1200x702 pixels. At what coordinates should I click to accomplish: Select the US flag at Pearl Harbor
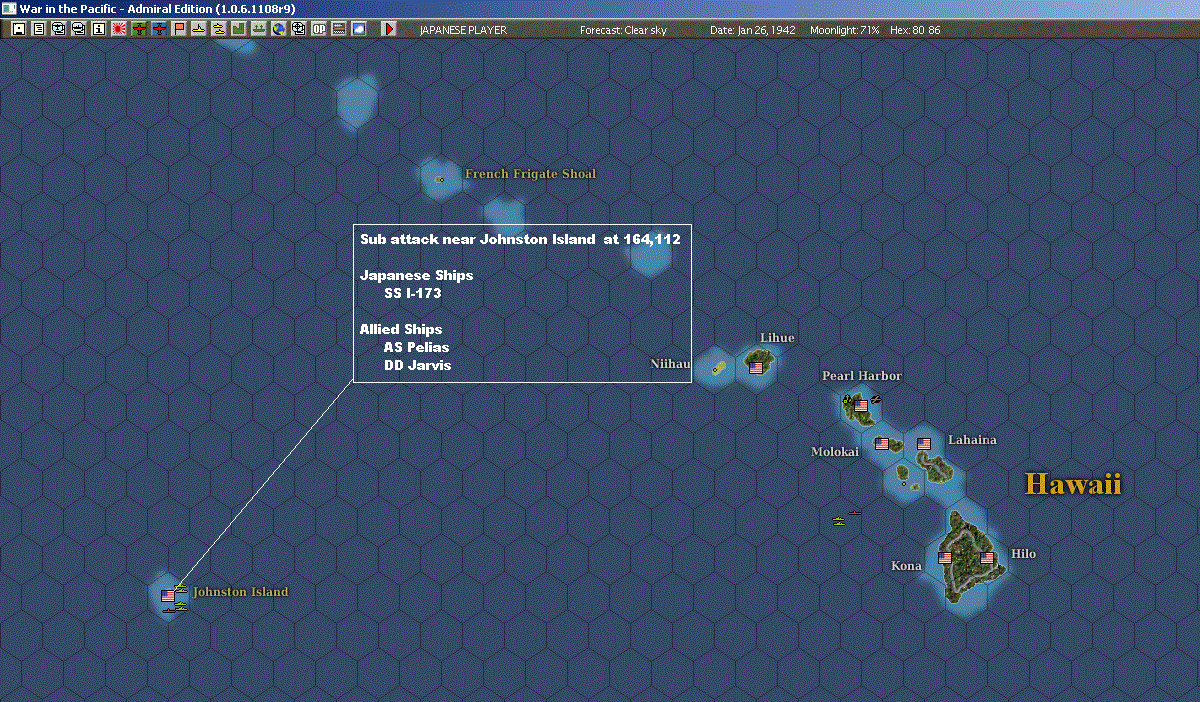[861, 406]
